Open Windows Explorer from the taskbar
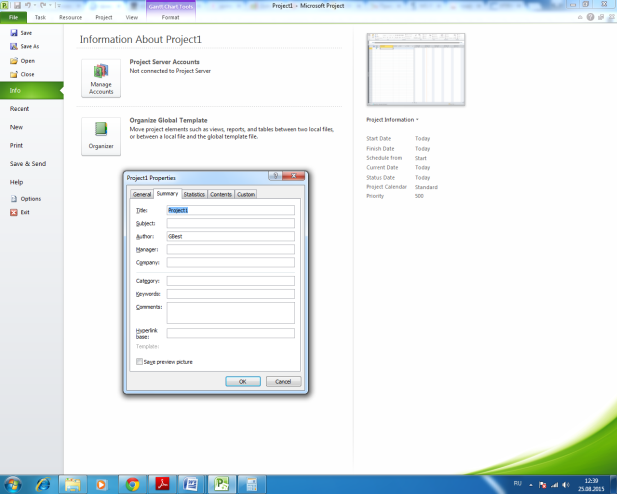 point(72,485)
